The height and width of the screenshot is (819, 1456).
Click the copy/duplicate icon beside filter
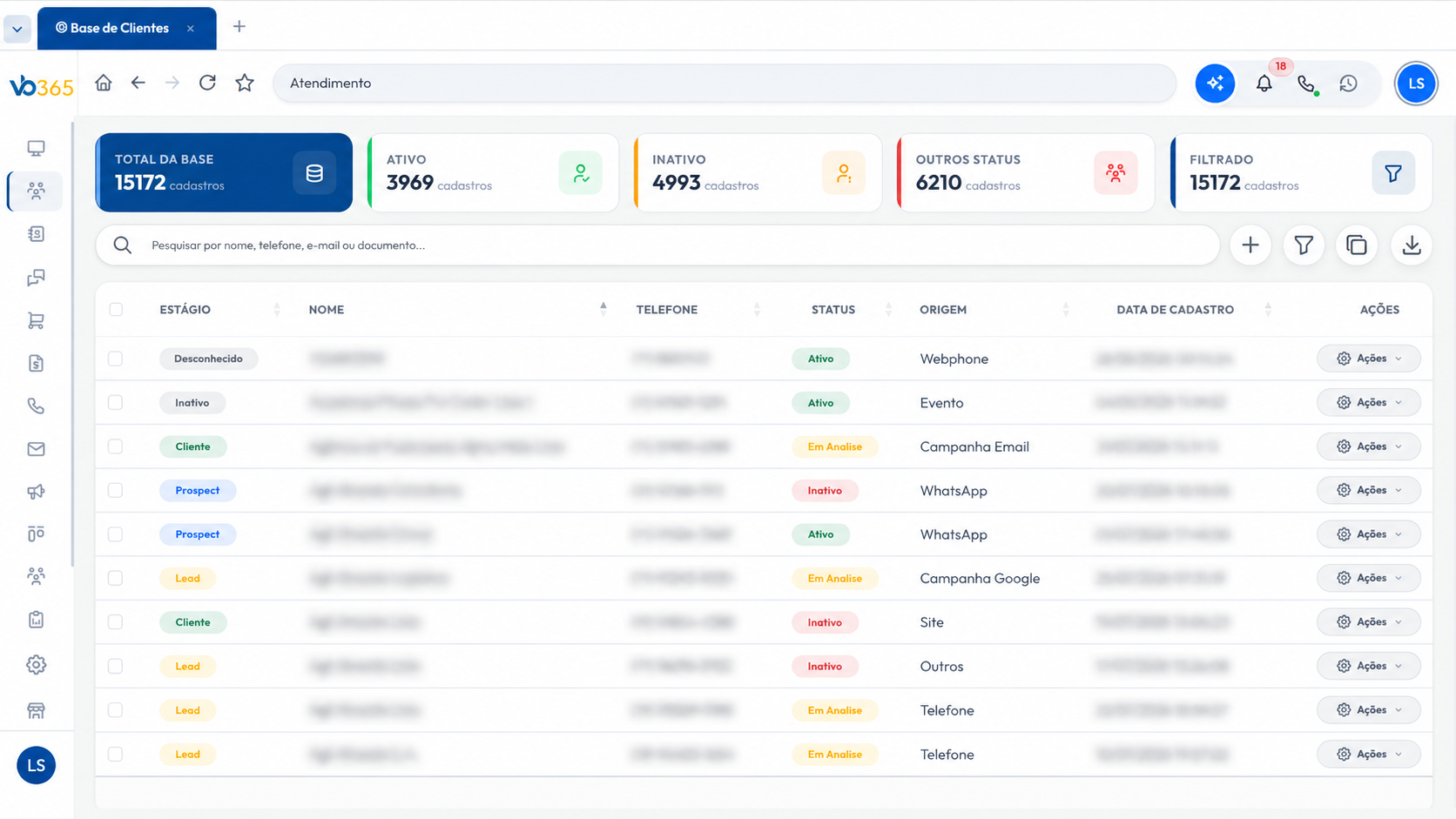pos(1357,245)
